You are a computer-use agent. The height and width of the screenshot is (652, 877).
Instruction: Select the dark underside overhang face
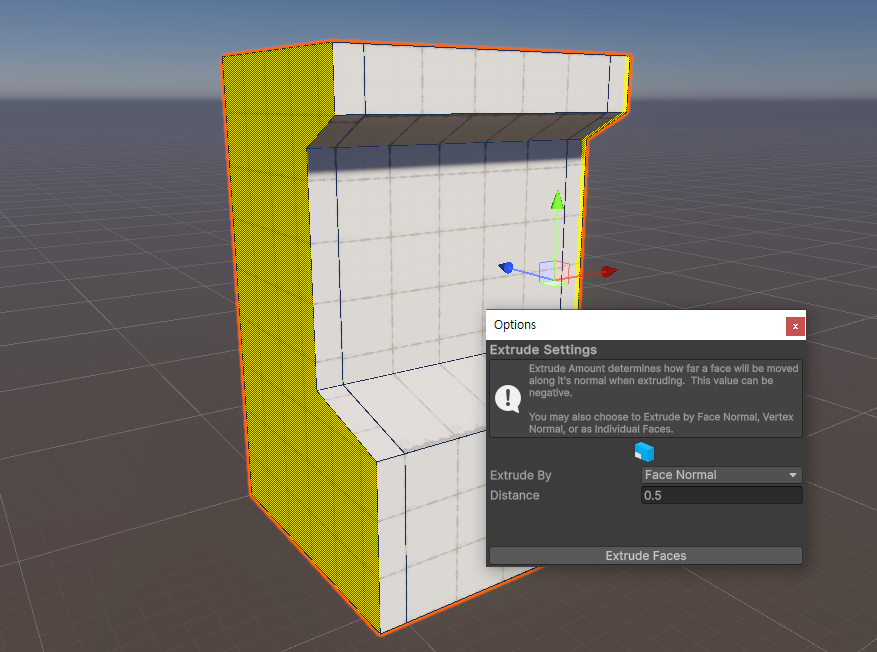pyautogui.click(x=450, y=130)
